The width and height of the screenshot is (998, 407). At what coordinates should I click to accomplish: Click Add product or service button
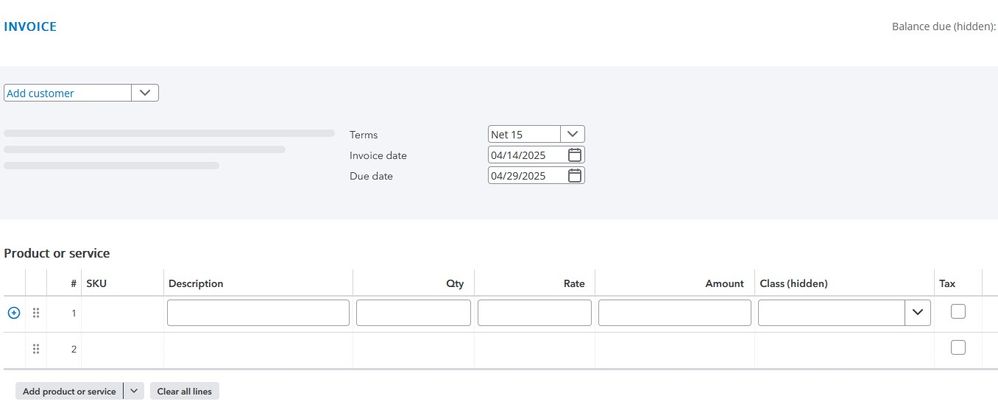coord(69,391)
